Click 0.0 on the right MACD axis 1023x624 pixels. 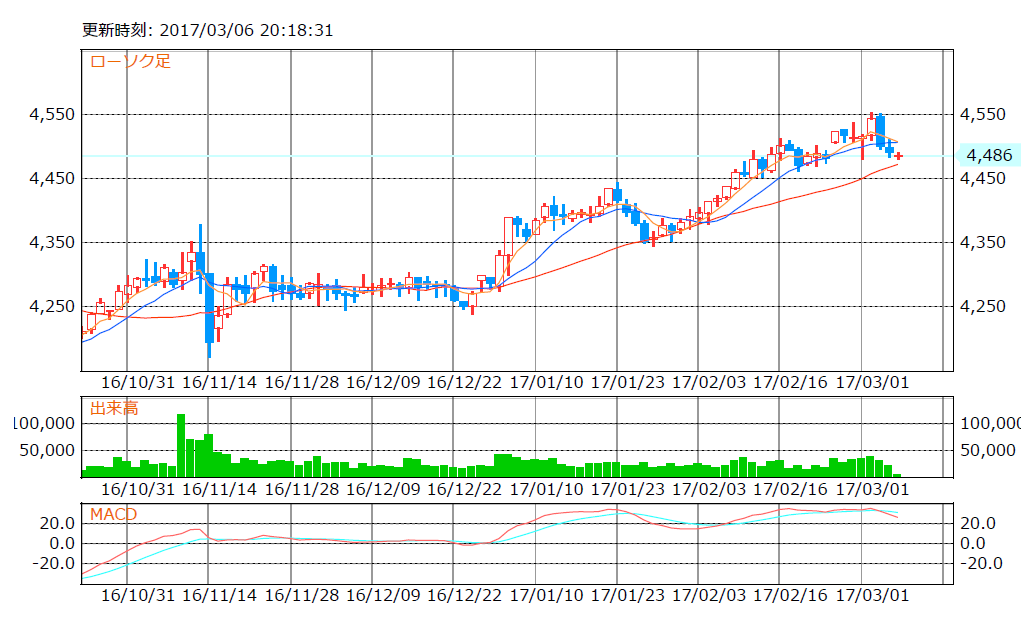973,544
